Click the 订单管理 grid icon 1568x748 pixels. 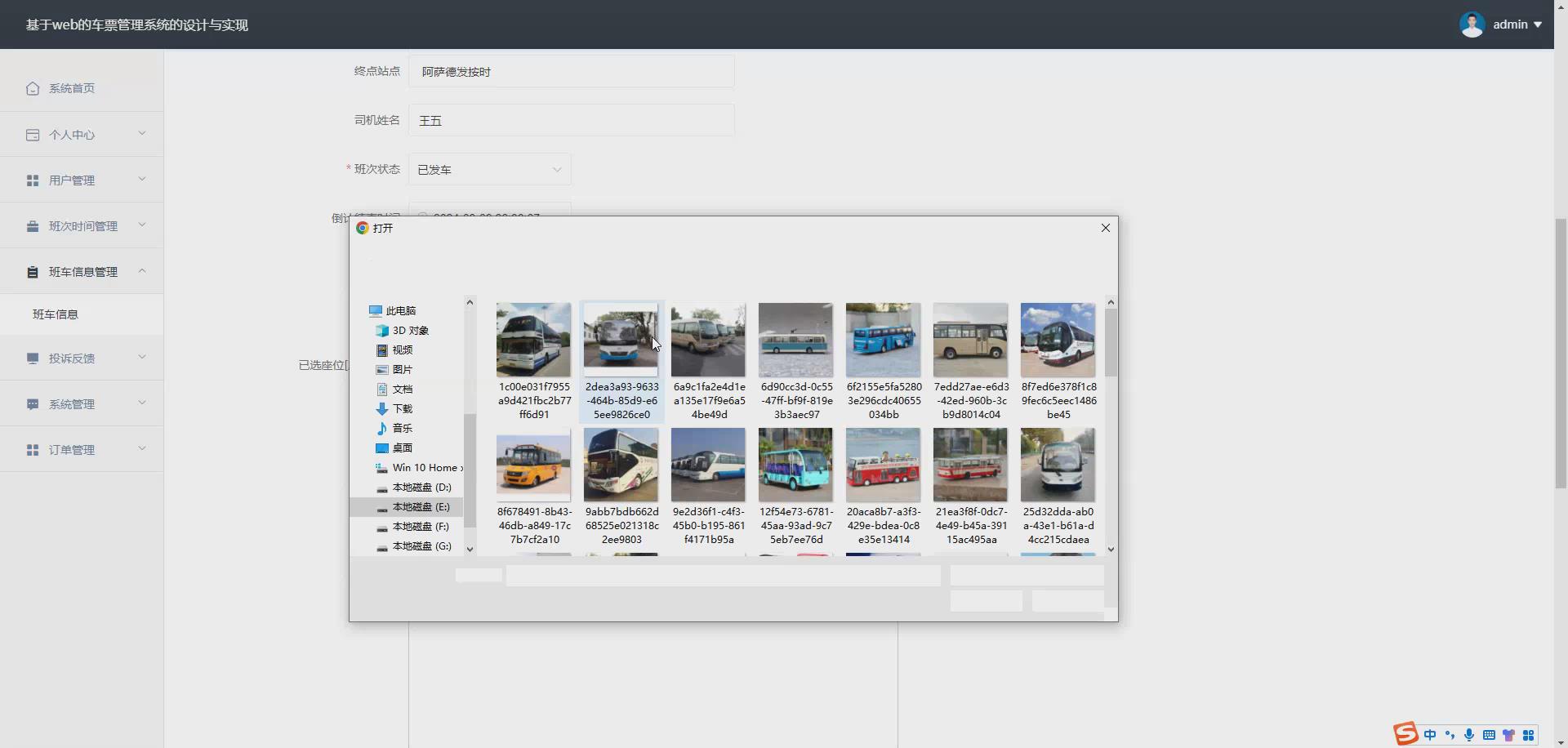(33, 450)
